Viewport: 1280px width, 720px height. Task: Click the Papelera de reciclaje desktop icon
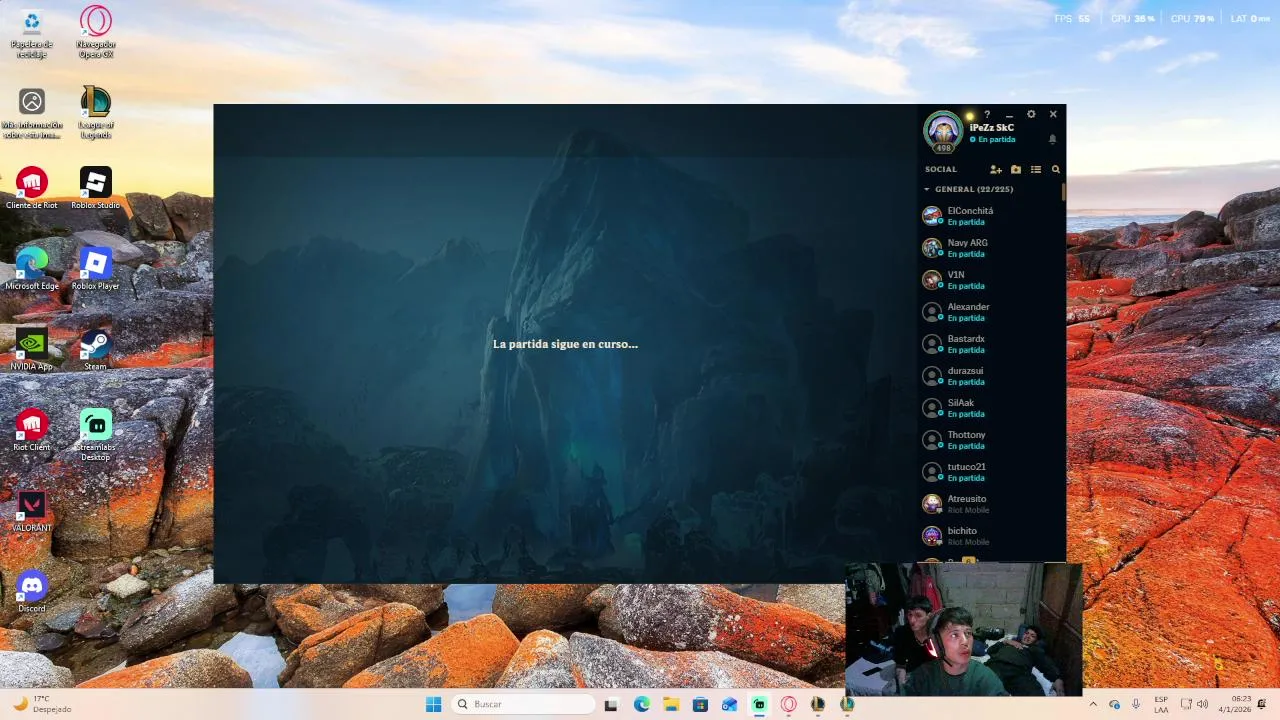[31, 33]
